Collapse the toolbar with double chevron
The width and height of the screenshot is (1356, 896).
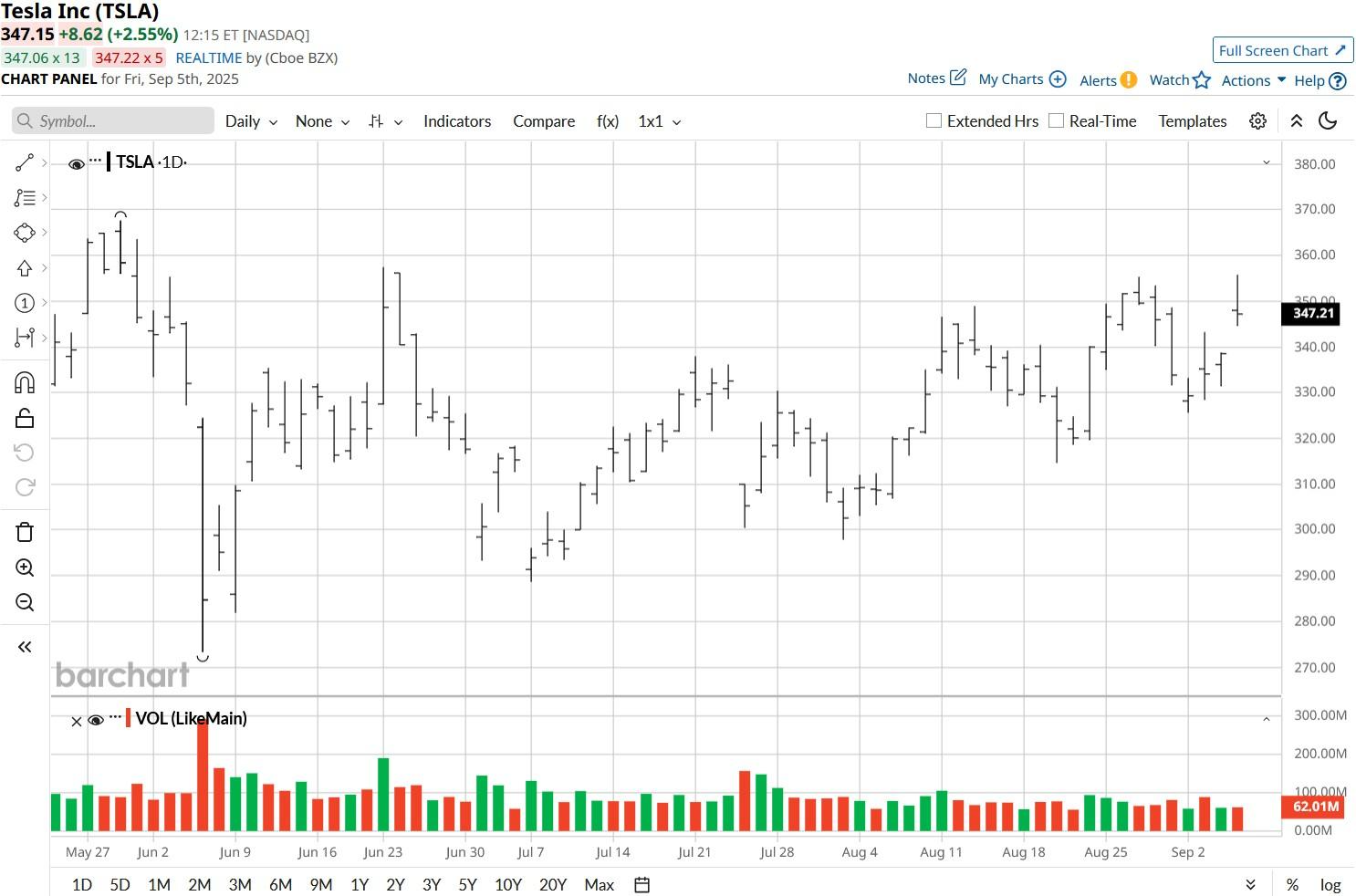point(1297,121)
